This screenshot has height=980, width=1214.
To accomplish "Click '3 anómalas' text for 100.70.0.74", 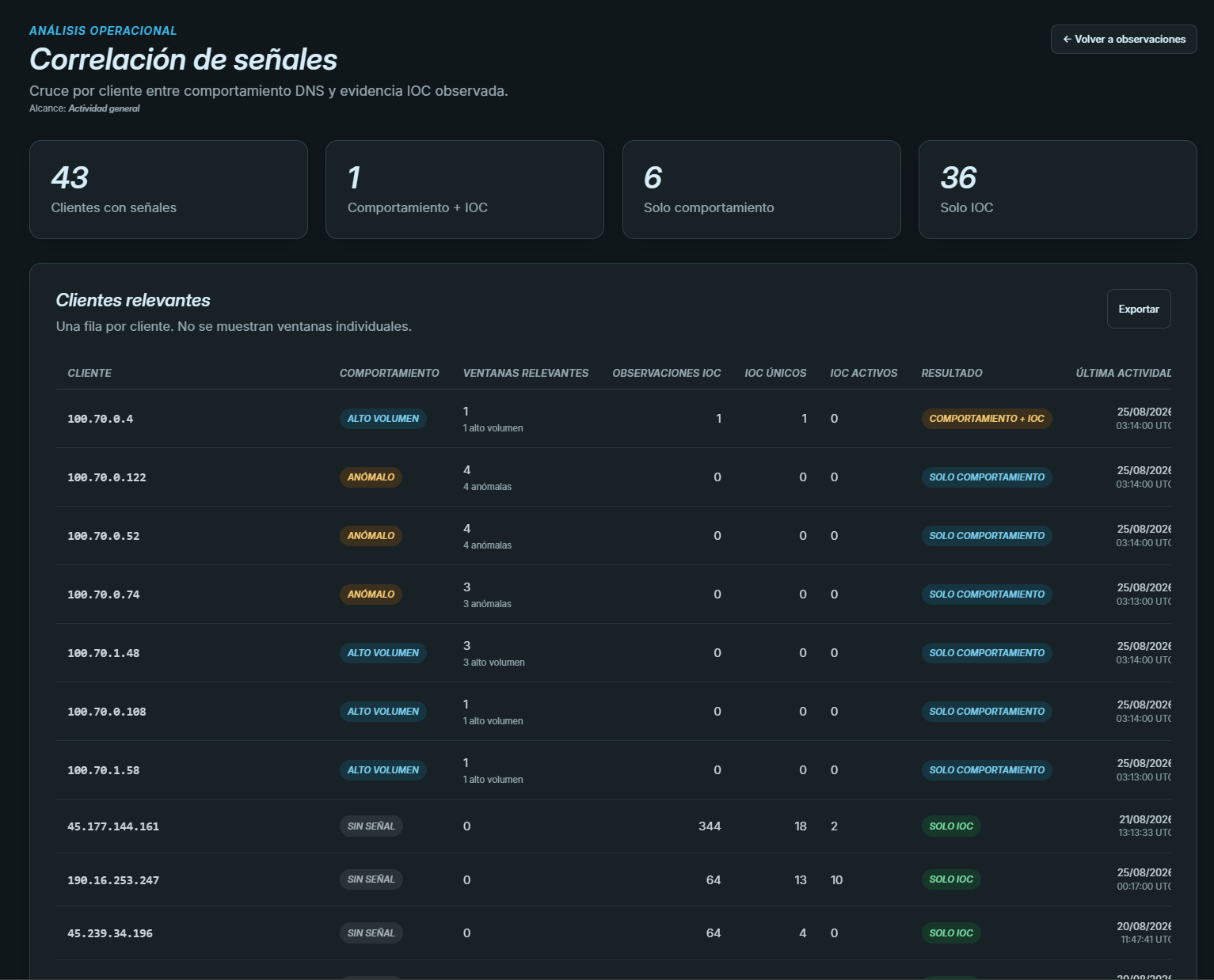I will click(x=487, y=604).
